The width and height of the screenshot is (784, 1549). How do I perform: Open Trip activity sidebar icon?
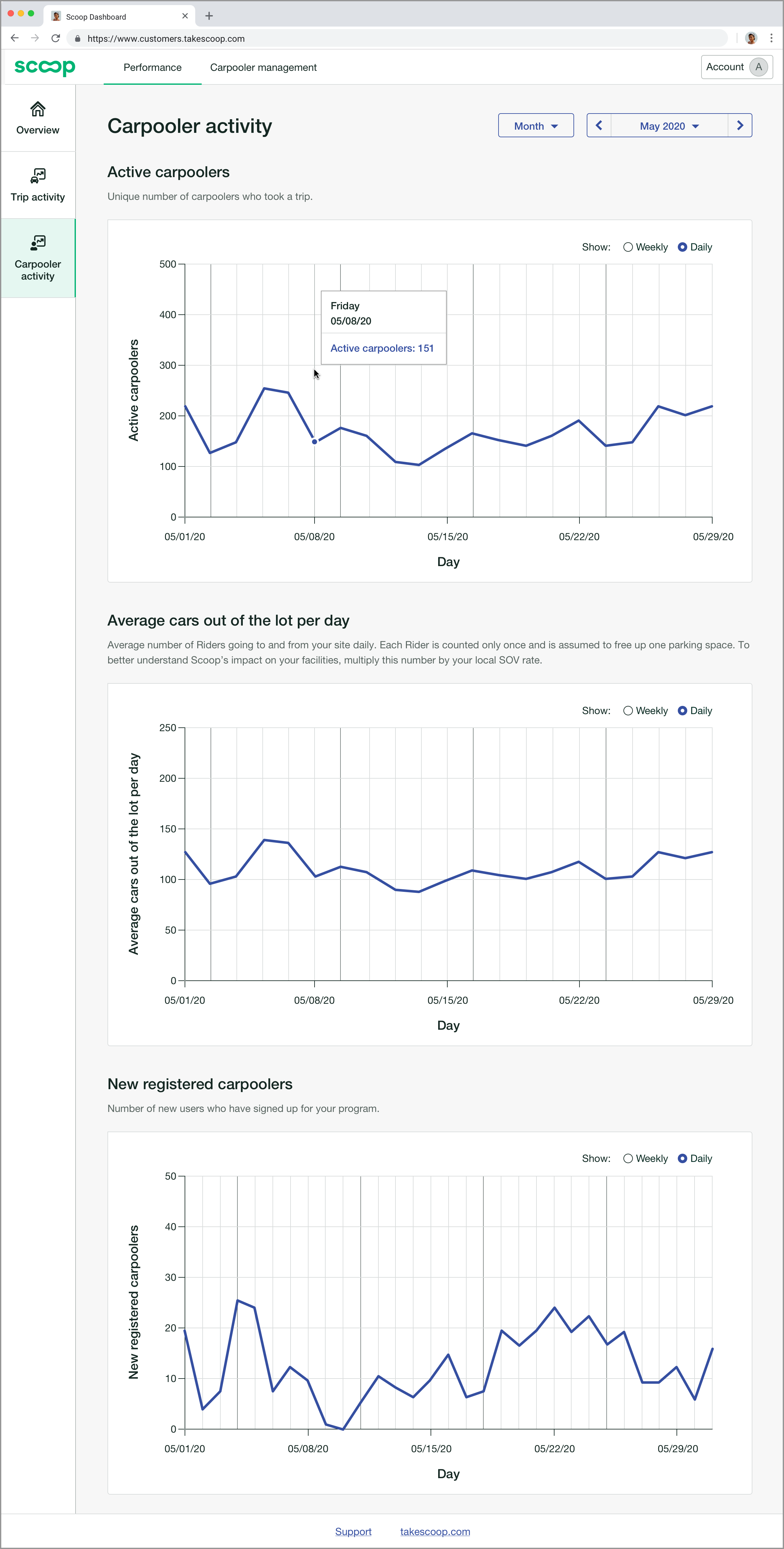pyautogui.click(x=37, y=176)
